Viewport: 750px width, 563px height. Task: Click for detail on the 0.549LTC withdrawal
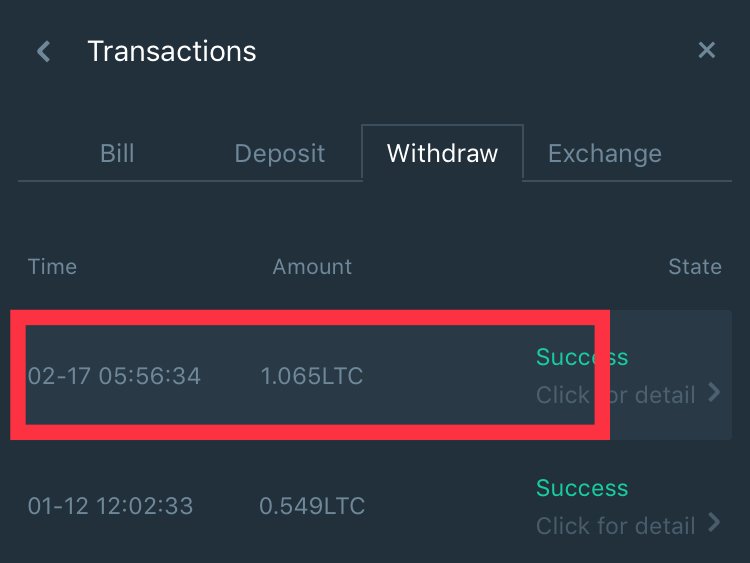point(615,525)
